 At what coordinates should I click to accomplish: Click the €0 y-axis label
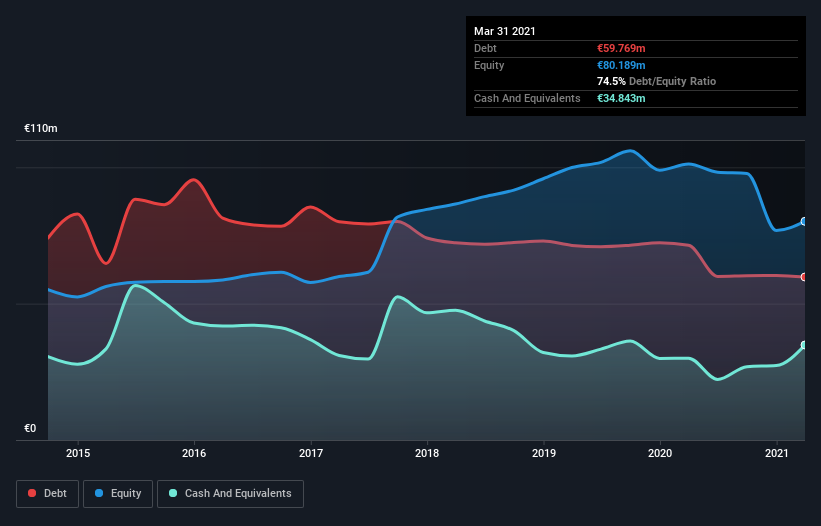click(x=30, y=428)
